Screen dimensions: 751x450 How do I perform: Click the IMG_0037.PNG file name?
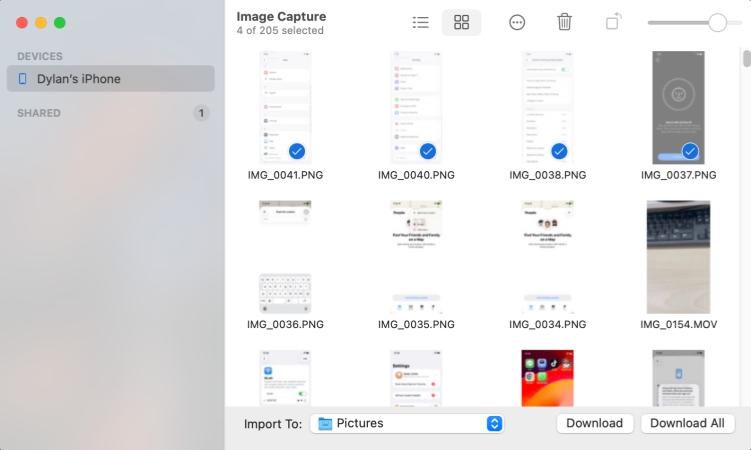678,175
